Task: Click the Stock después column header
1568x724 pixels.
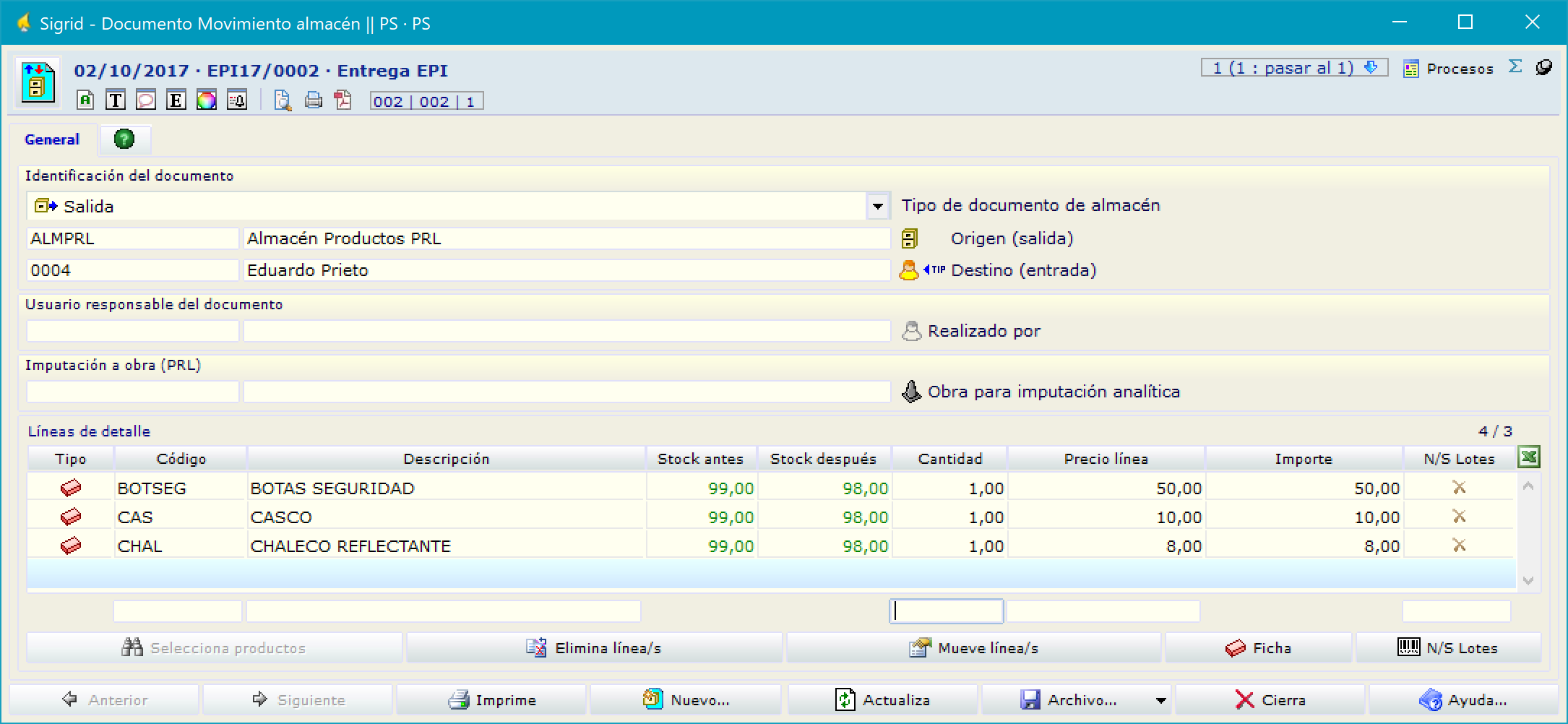Action: click(x=824, y=459)
